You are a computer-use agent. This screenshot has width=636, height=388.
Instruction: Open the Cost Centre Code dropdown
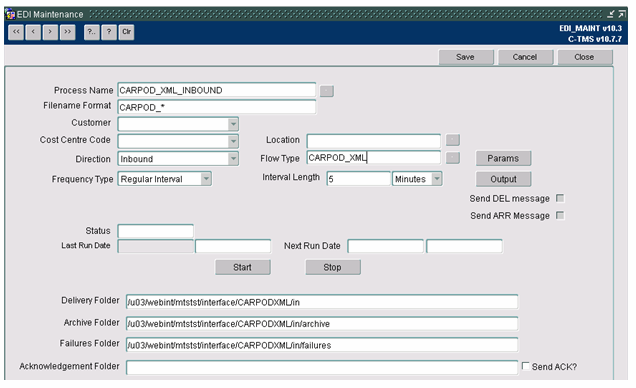click(233, 141)
